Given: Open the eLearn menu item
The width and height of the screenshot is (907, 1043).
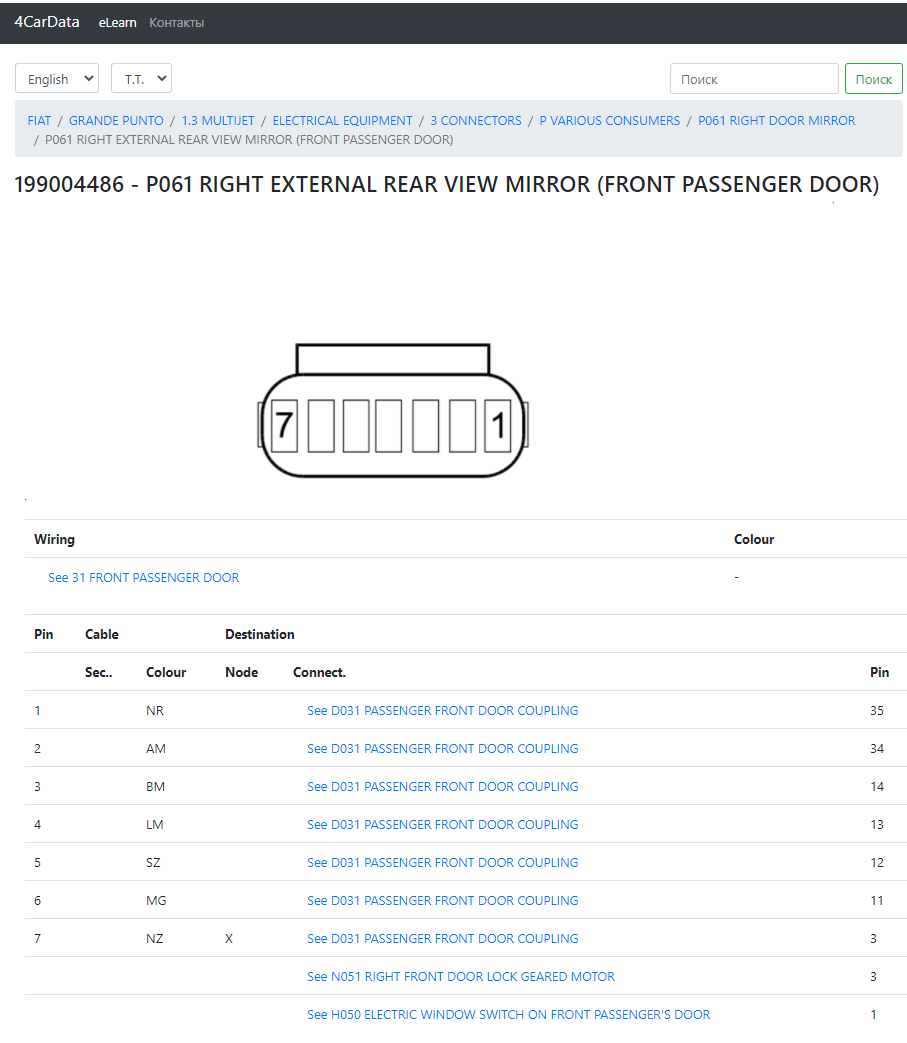Looking at the screenshot, I should [x=118, y=23].
